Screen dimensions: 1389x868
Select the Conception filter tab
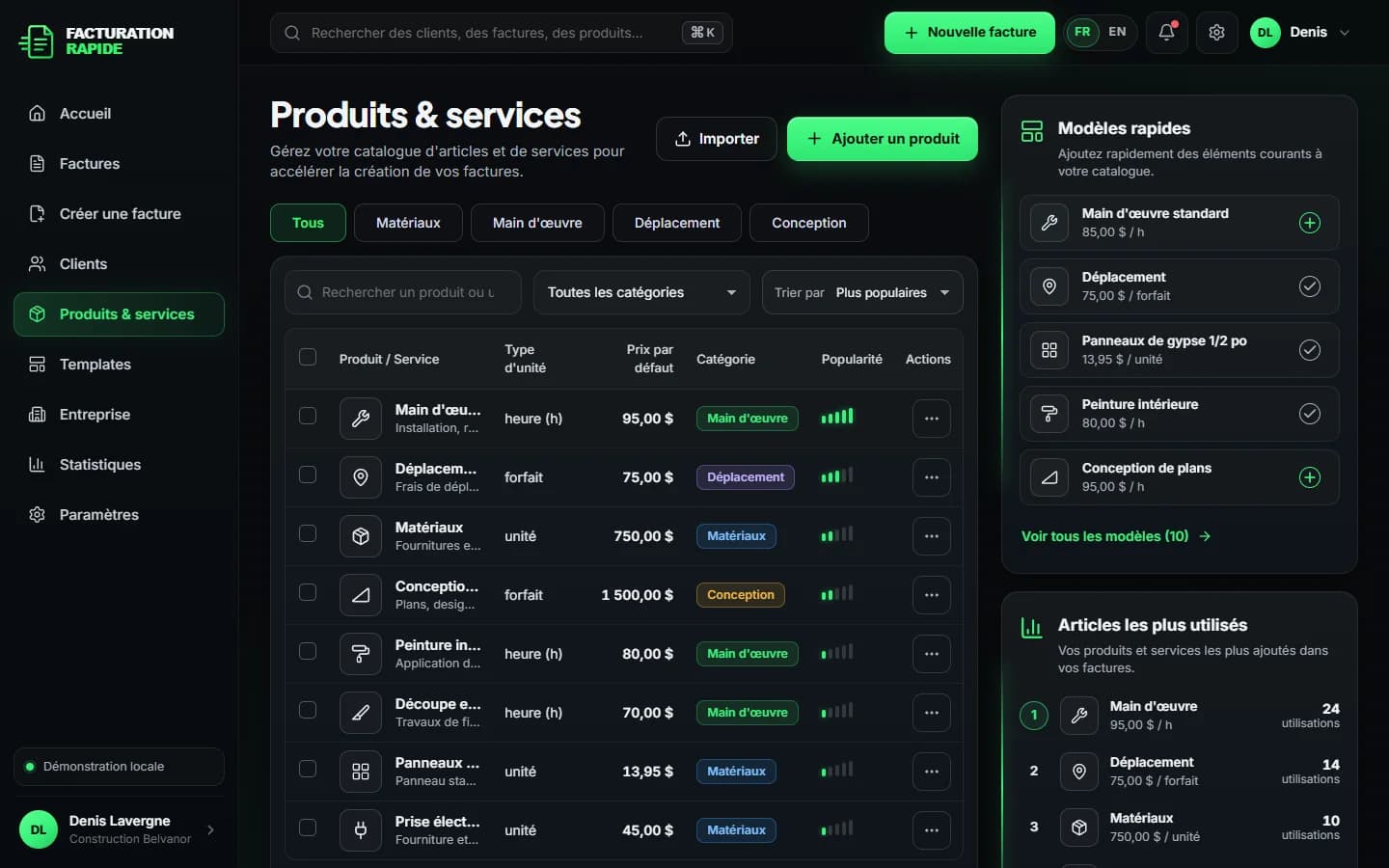[808, 223]
